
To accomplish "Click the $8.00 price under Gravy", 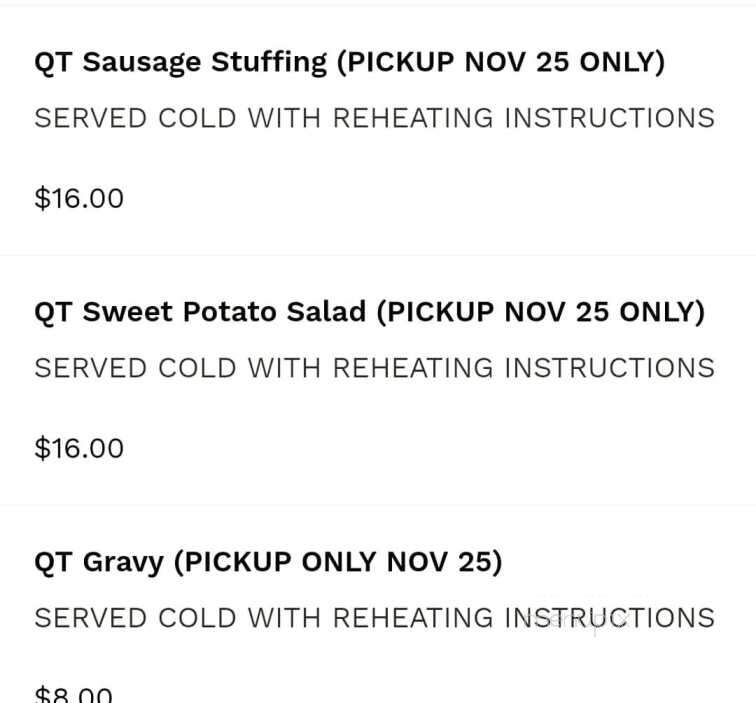I will 73,694.
